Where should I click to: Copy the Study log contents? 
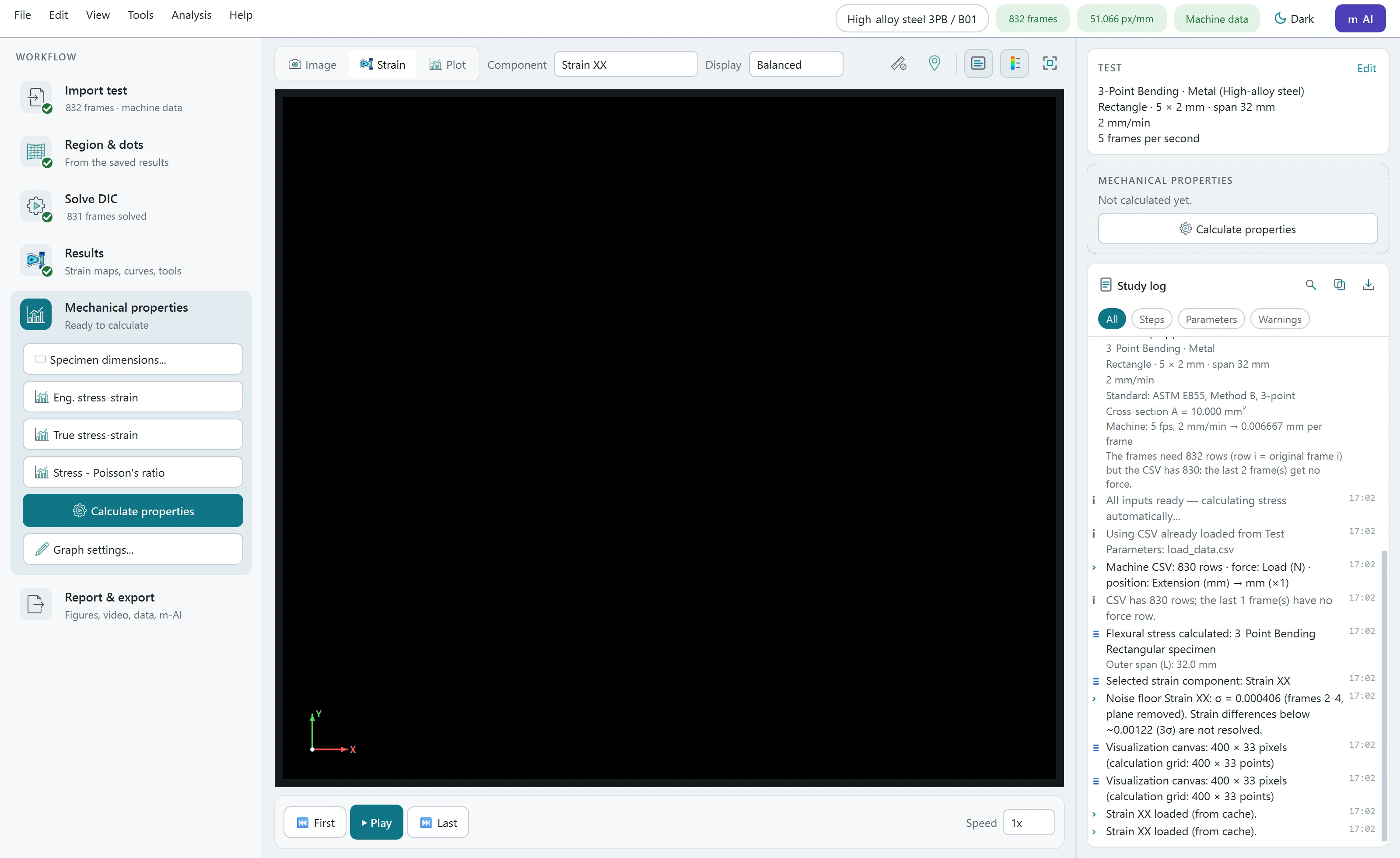[1339, 285]
